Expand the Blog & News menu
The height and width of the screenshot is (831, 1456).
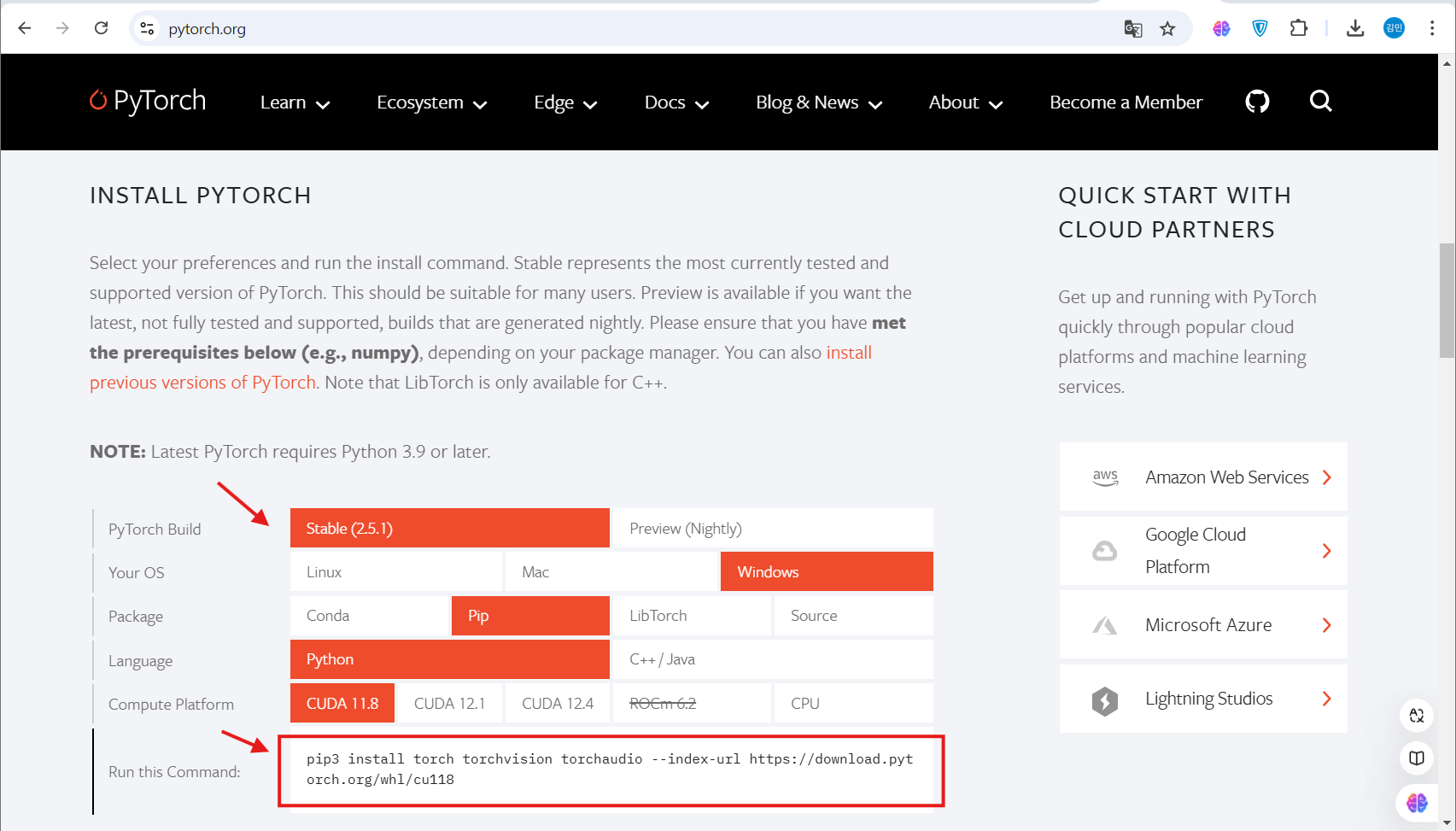[819, 102]
